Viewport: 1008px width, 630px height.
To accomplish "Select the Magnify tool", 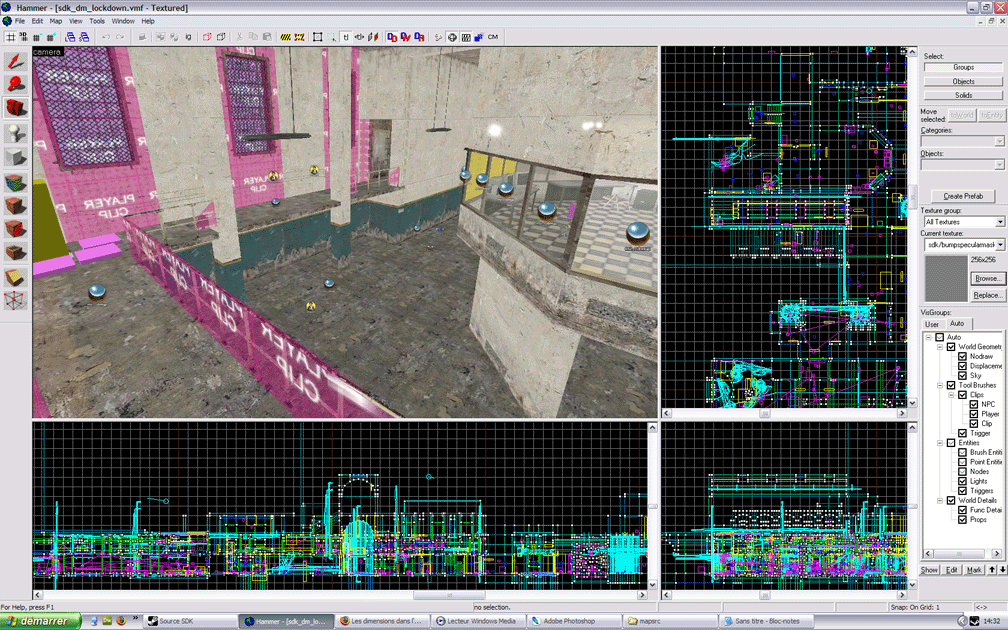I will pos(16,85).
